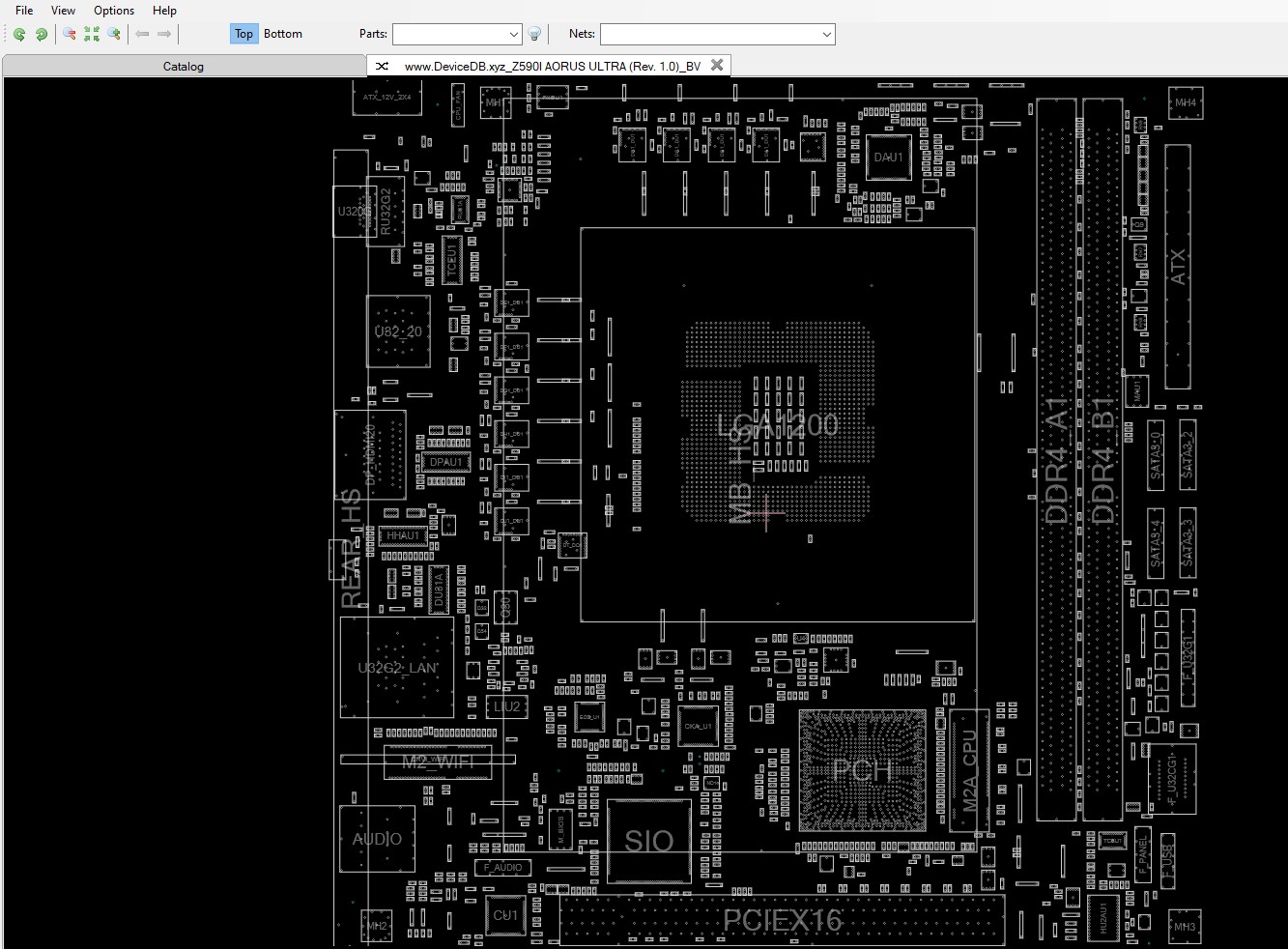
Task: Select the SATA3_2 connector
Action: 1188,456
